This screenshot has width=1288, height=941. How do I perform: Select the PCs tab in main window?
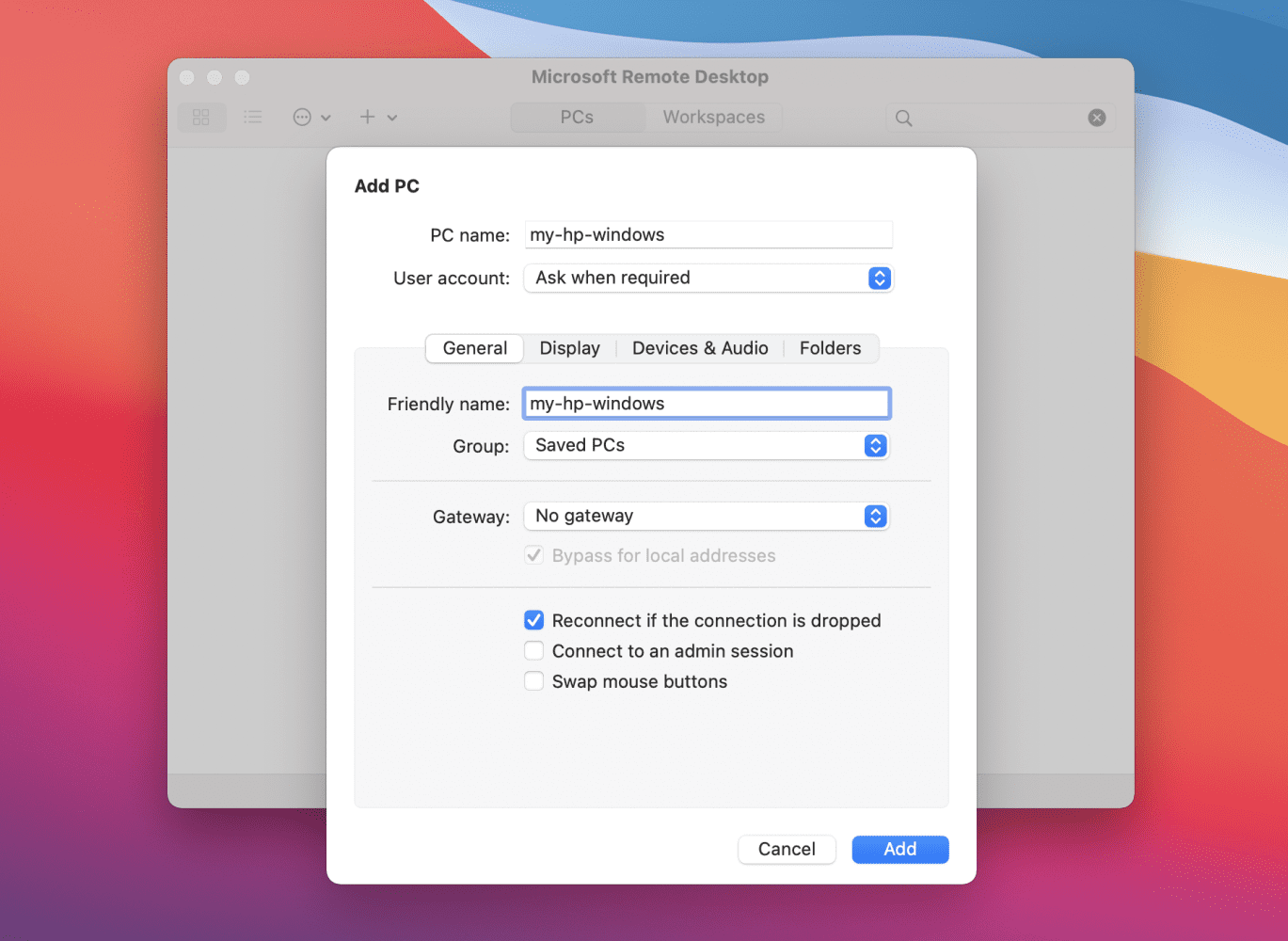coord(577,118)
